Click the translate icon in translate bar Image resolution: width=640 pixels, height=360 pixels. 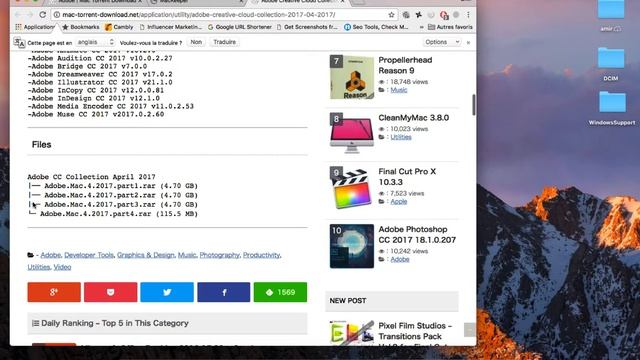coord(19,42)
